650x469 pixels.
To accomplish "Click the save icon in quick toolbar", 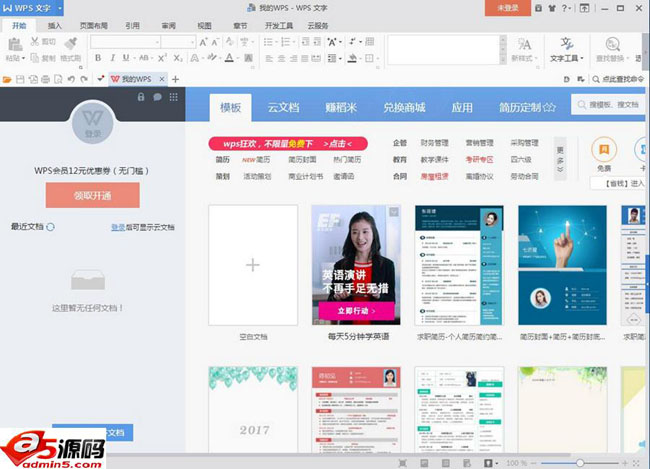I will 20,79.
